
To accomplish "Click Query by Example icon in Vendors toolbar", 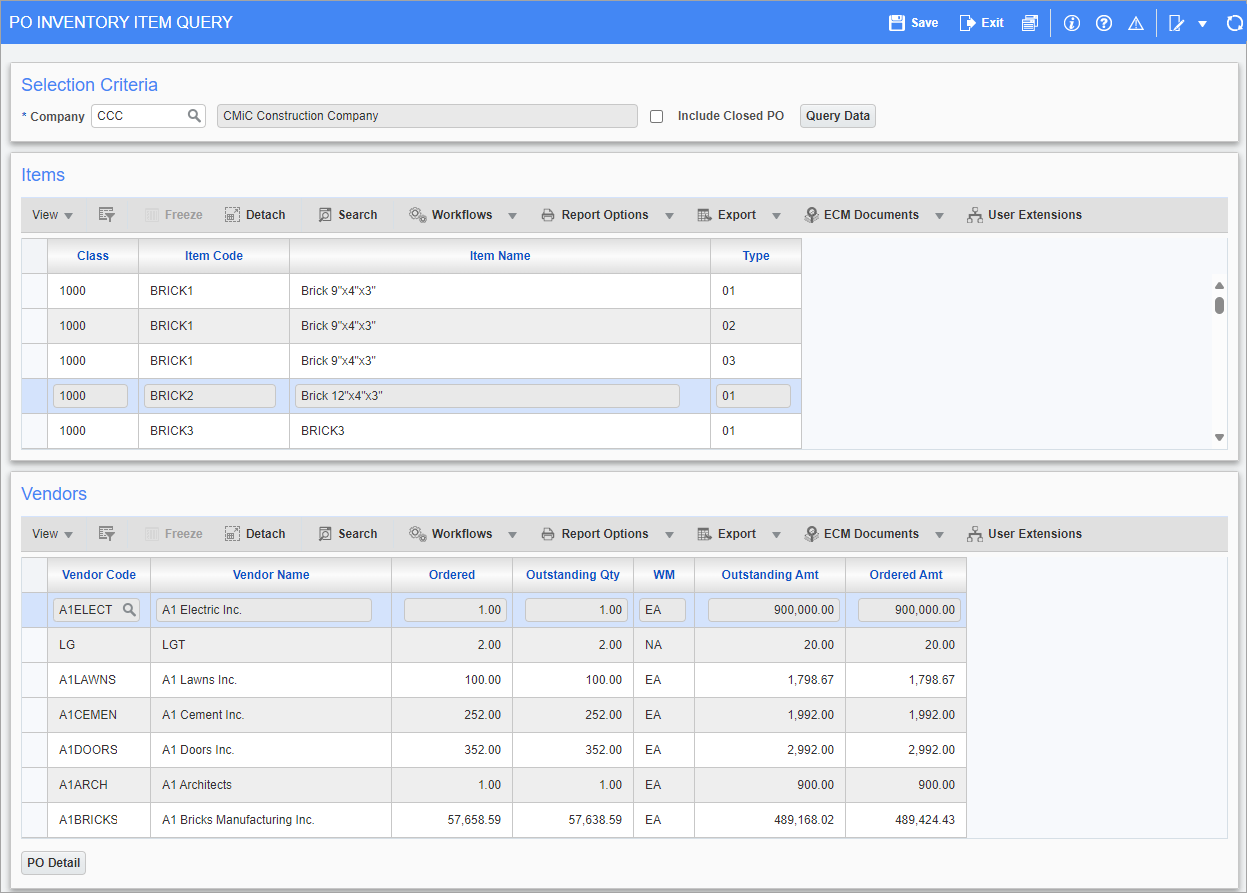I will tap(107, 534).
